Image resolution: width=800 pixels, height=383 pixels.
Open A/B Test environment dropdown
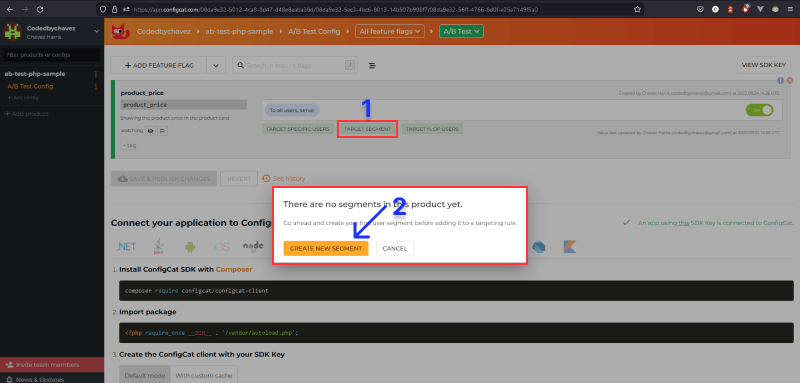461,31
